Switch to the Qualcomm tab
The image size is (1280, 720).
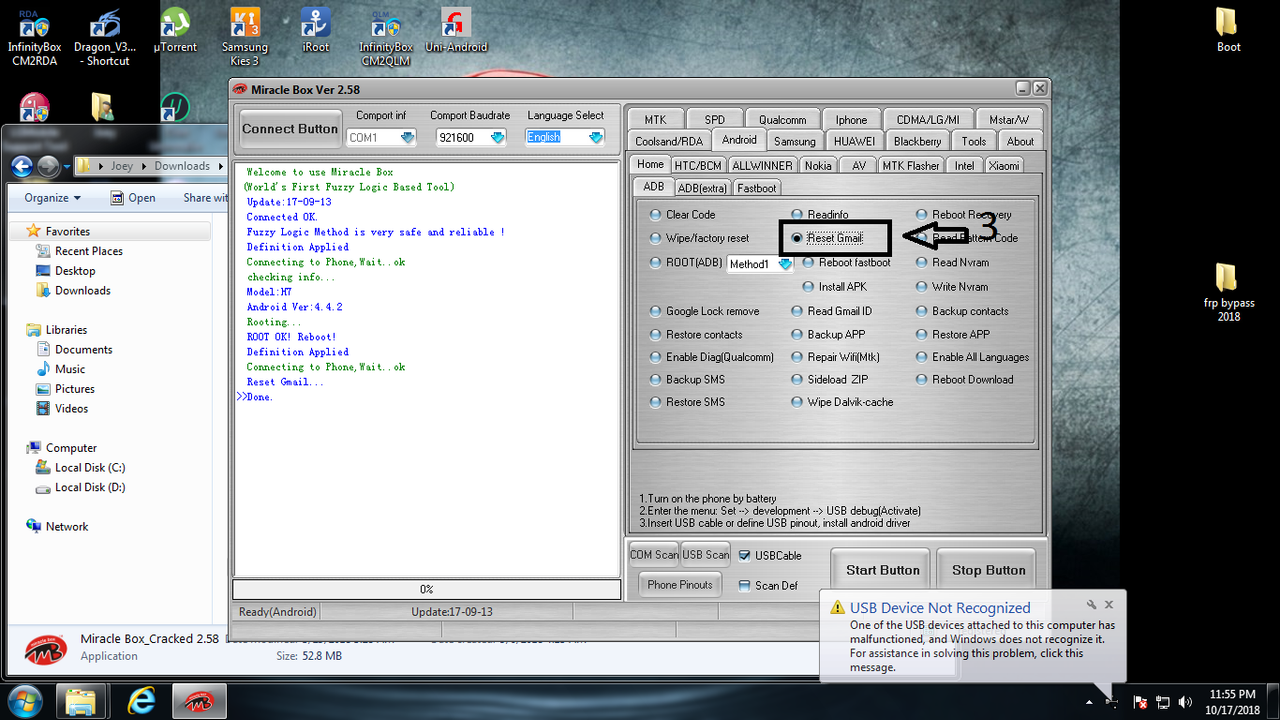click(x=781, y=119)
